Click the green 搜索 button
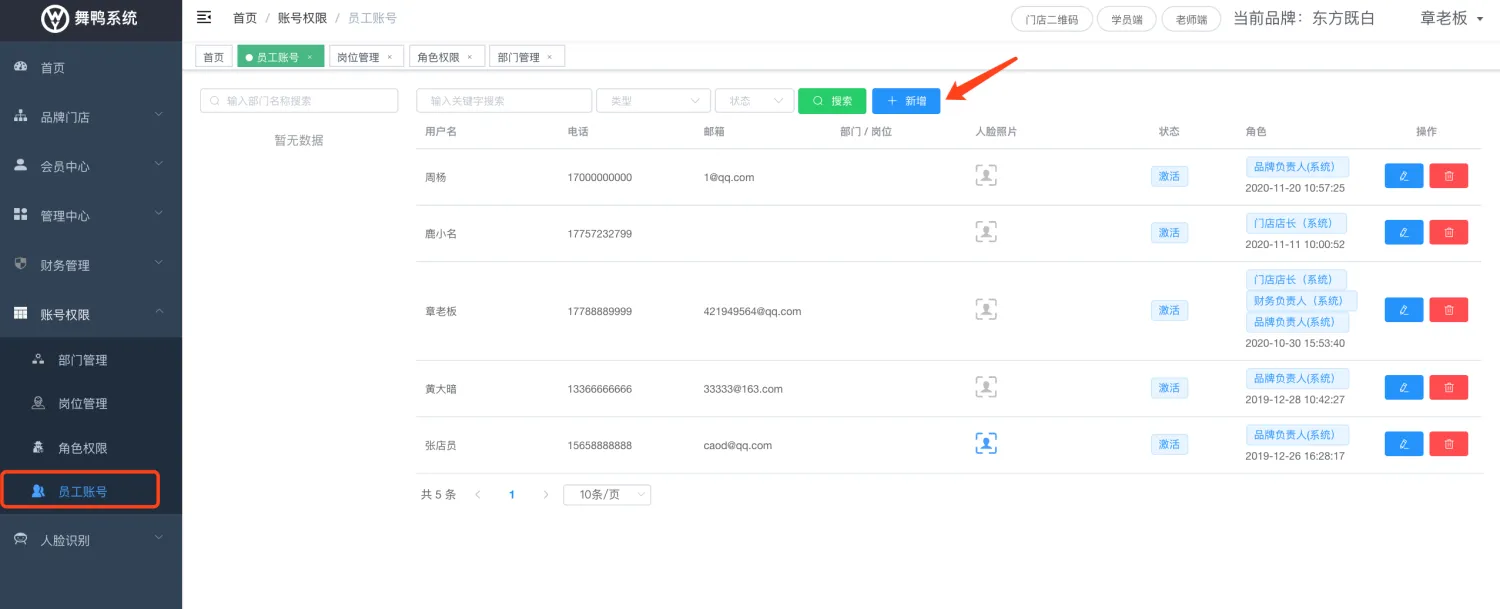1500x609 pixels. (831, 101)
